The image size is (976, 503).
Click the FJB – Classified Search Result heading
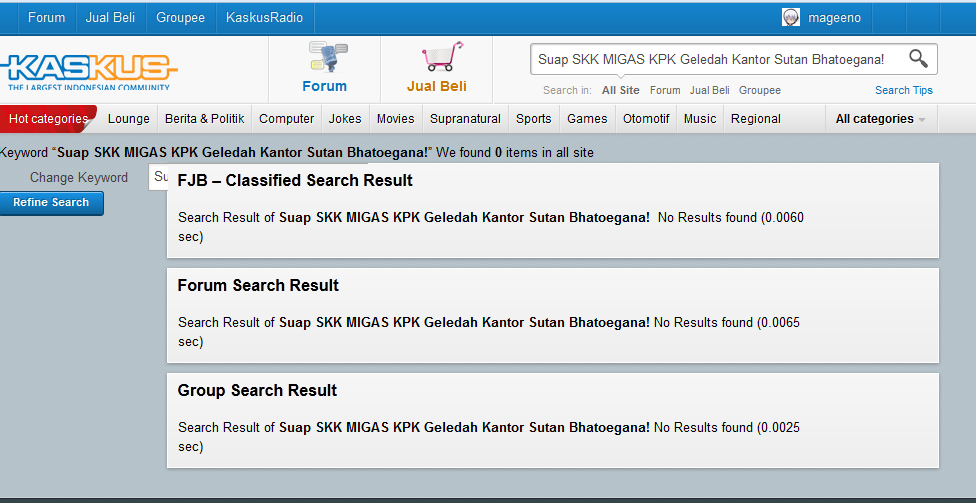(x=295, y=181)
